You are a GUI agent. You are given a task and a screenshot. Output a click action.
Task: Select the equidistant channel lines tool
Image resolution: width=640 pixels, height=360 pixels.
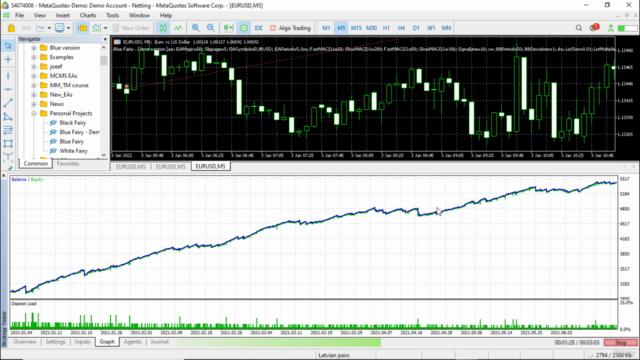point(8,130)
